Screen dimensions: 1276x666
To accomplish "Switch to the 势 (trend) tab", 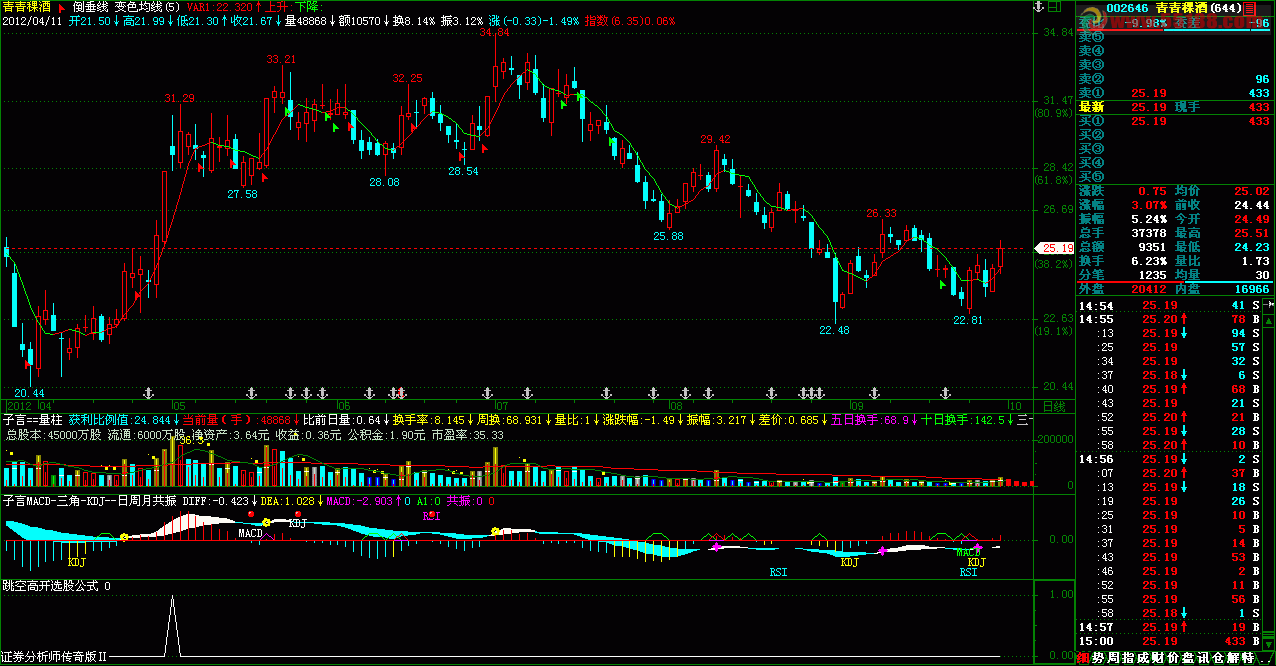I will point(1100,658).
